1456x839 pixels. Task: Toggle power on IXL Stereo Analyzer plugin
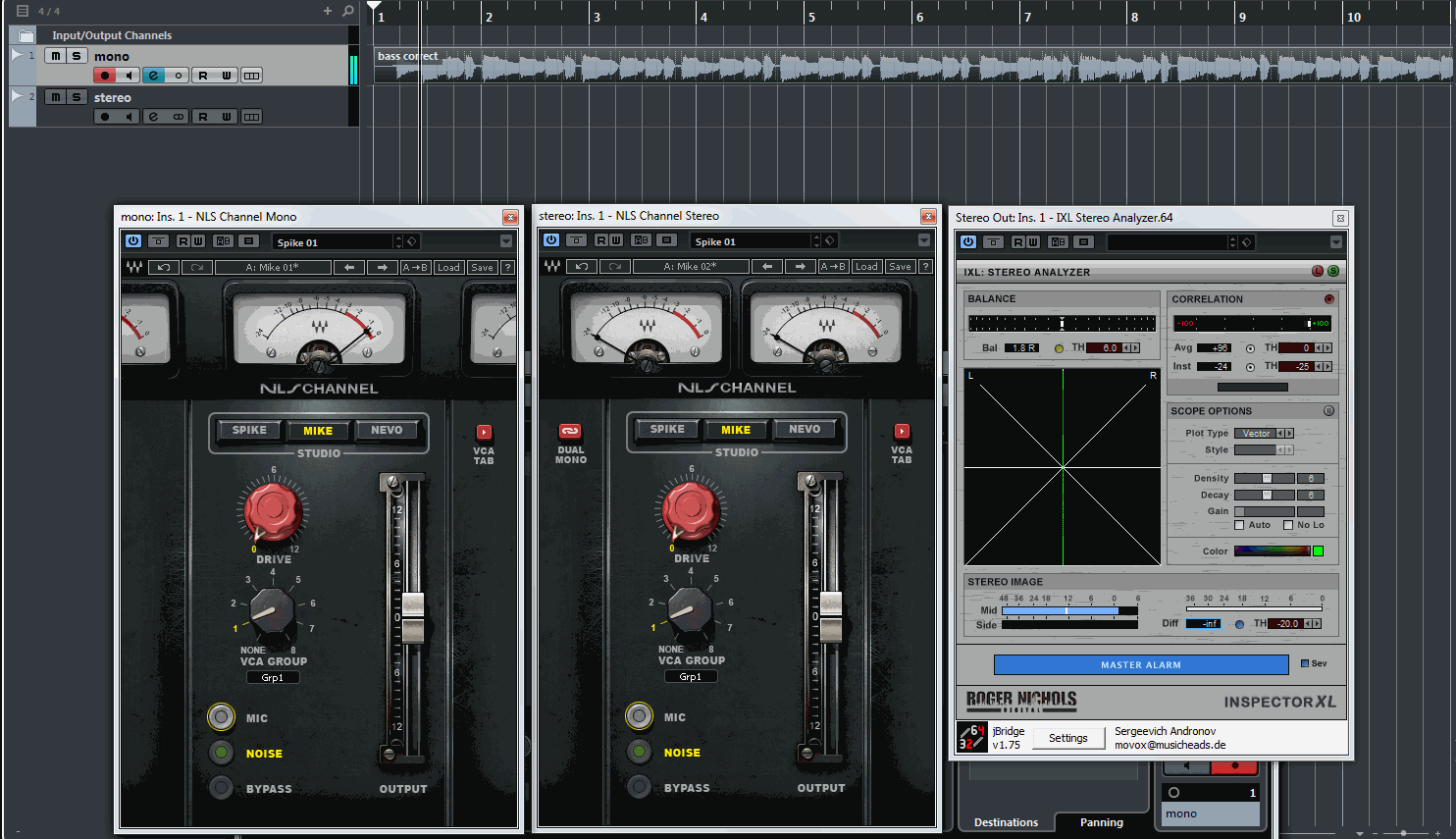(x=968, y=241)
